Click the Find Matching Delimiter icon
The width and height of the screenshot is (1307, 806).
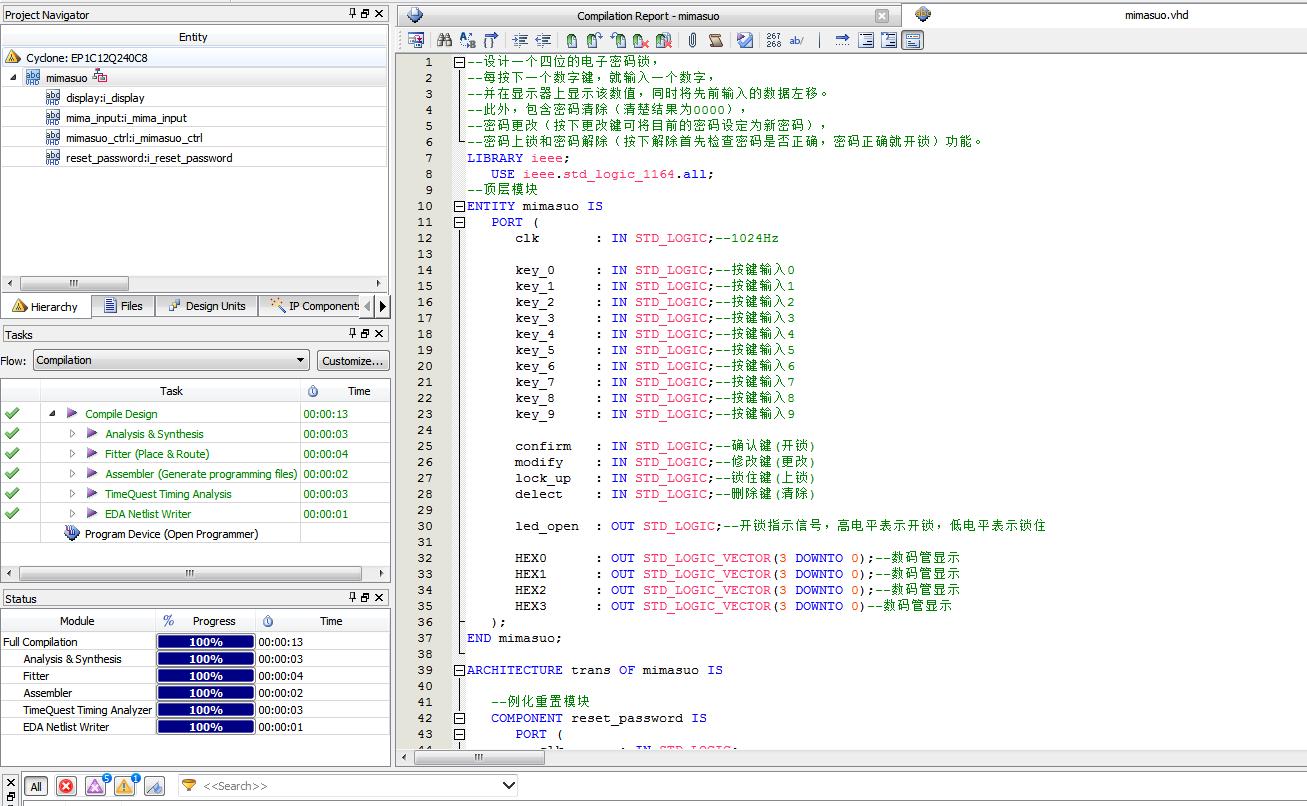click(491, 40)
